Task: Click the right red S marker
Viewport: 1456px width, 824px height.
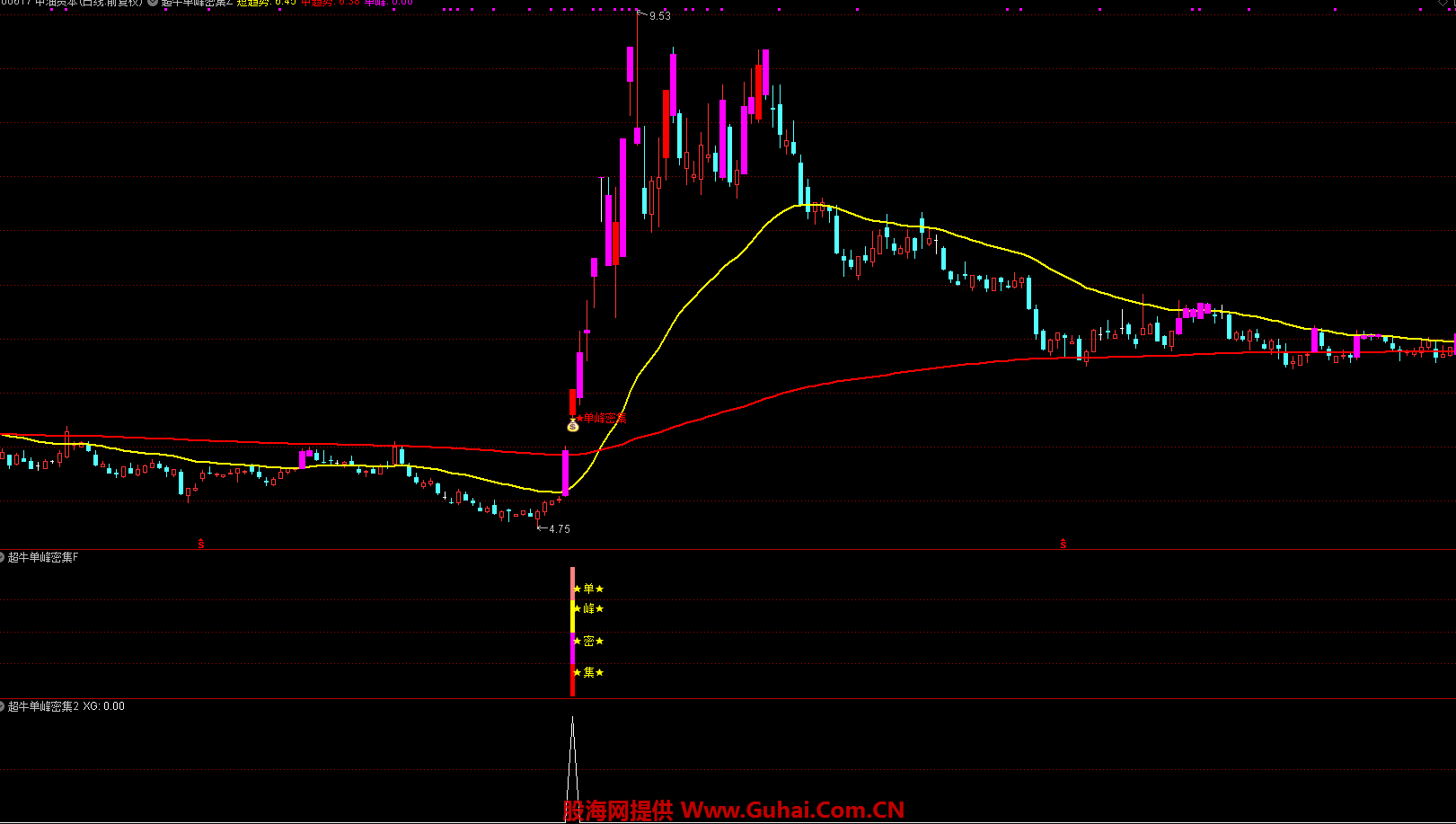Action: [1063, 544]
